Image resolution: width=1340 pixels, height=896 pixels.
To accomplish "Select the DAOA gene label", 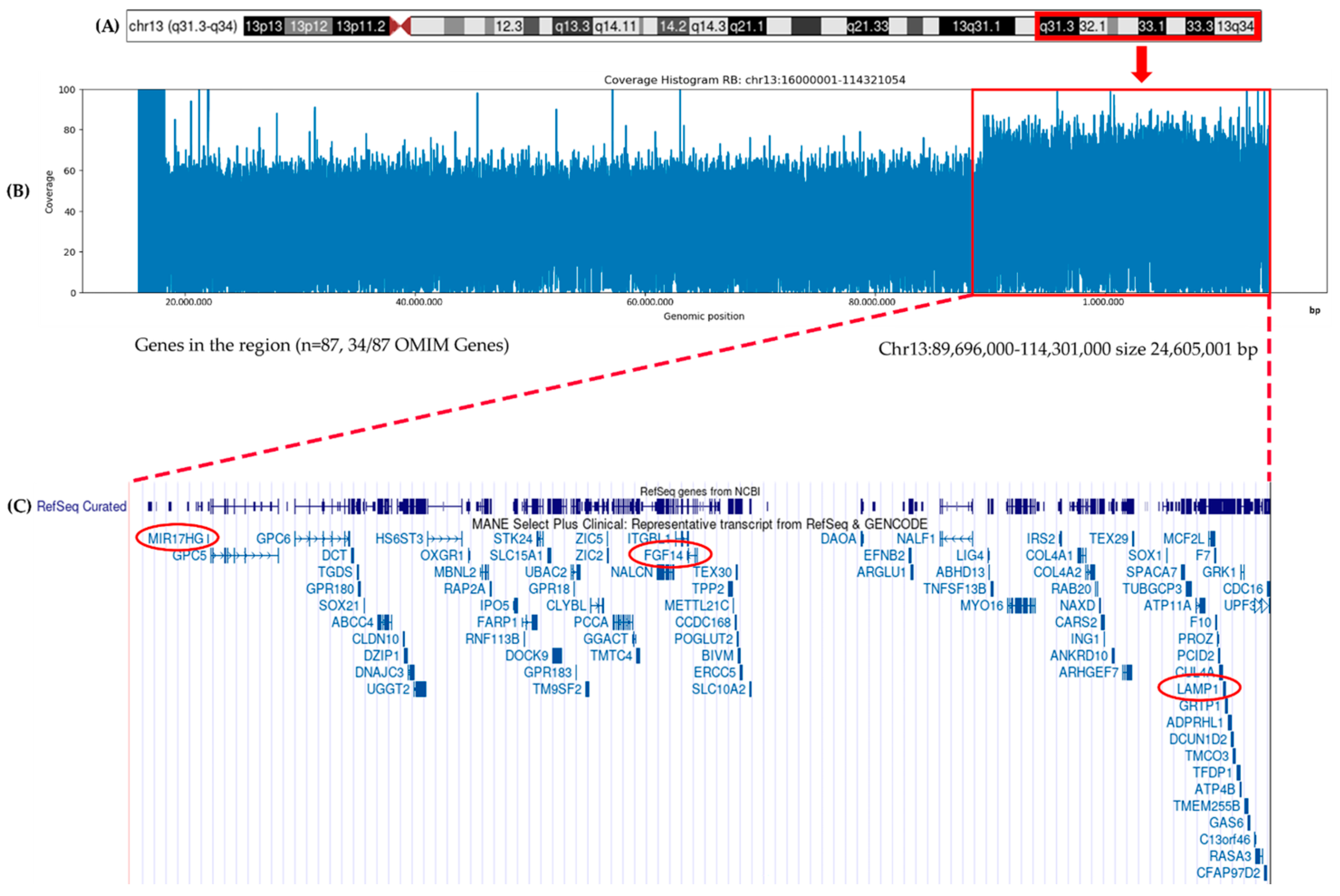I will click(838, 538).
